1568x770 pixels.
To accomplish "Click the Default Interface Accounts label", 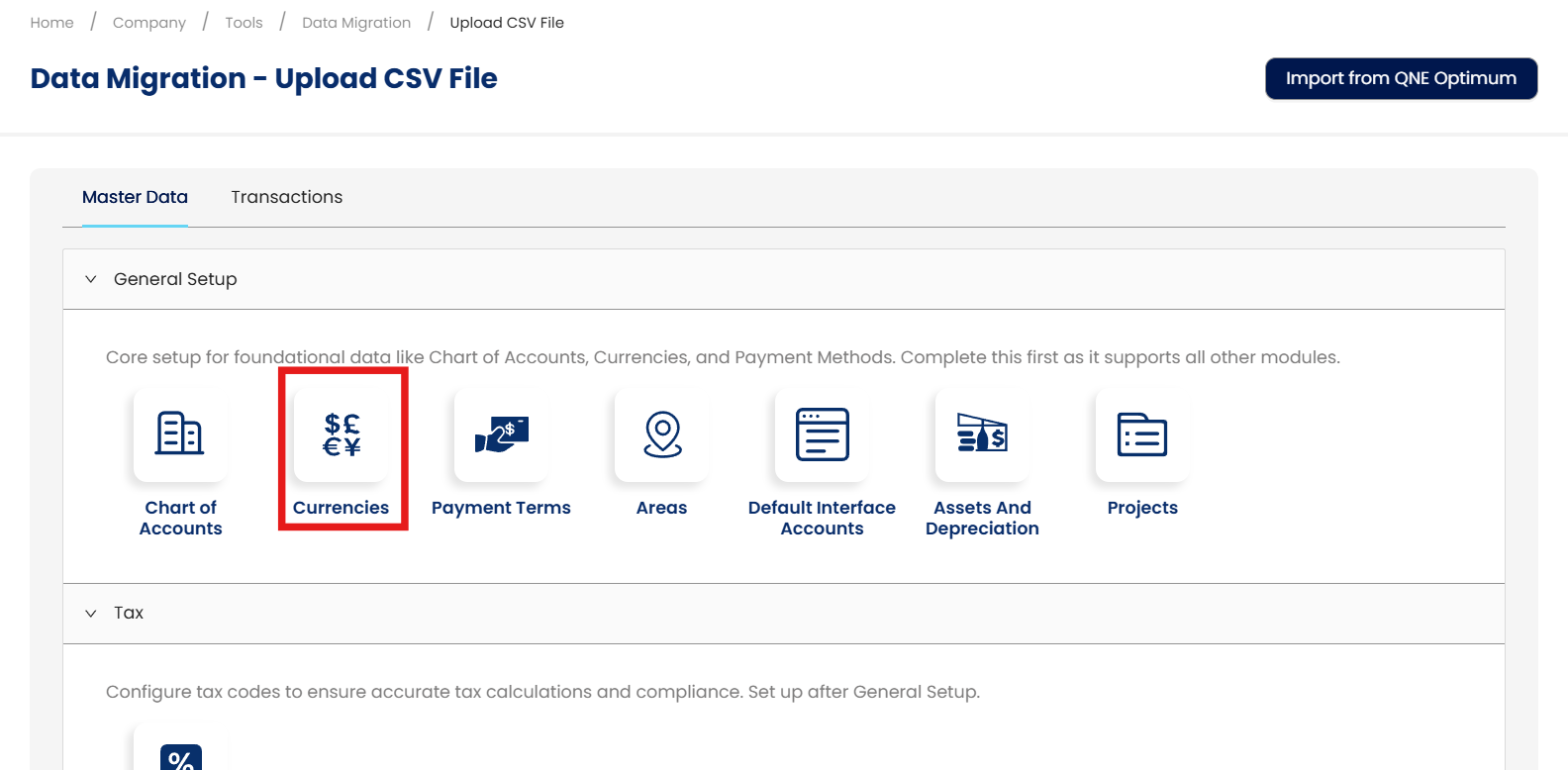I will 823,518.
